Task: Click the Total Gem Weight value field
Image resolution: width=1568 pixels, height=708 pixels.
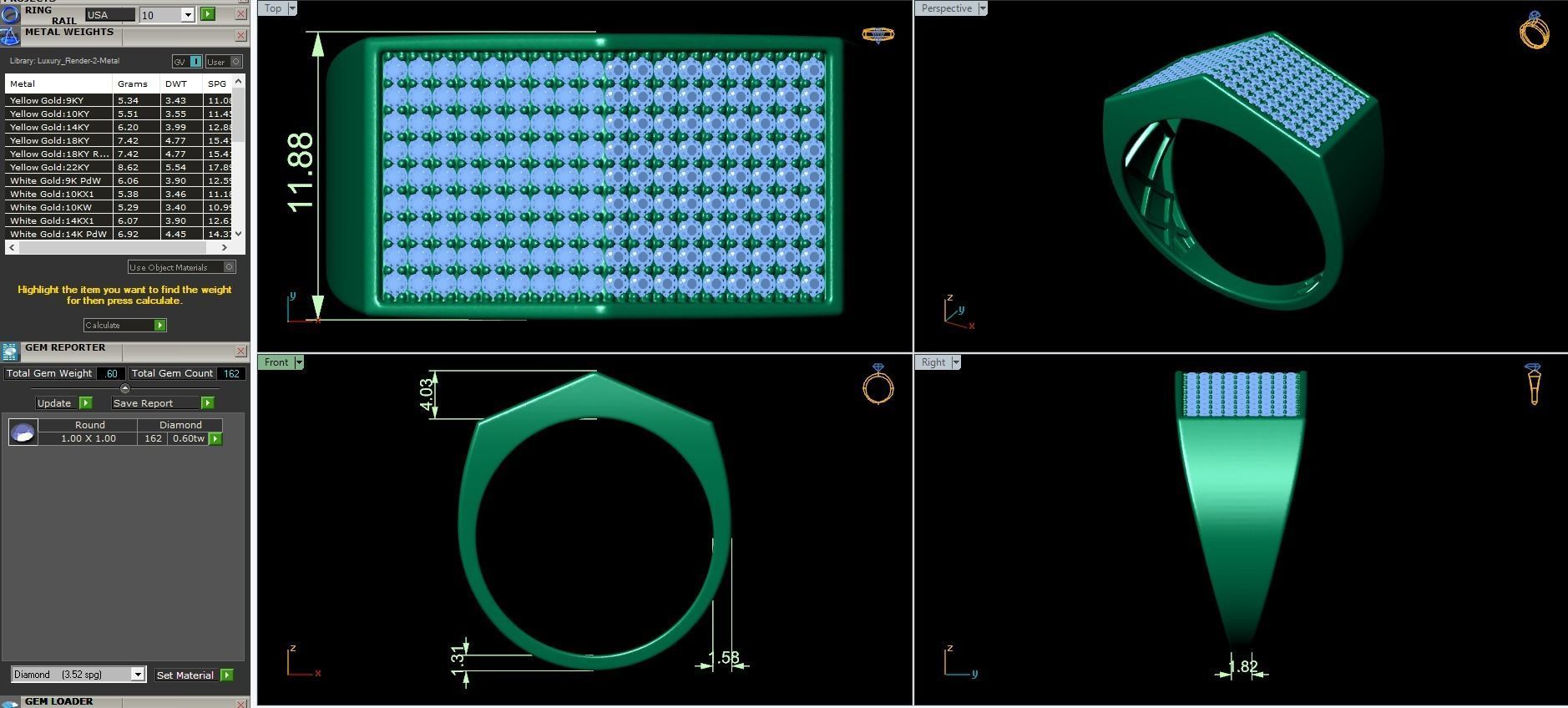Action: [111, 373]
